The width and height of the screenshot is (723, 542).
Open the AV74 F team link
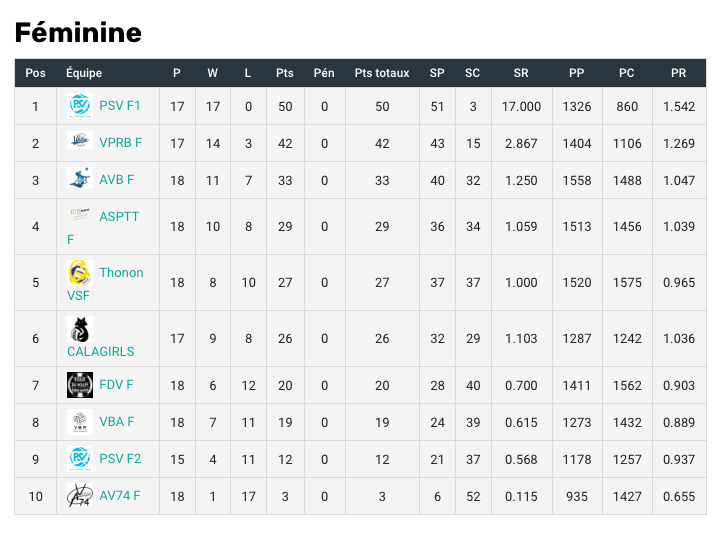coord(120,495)
